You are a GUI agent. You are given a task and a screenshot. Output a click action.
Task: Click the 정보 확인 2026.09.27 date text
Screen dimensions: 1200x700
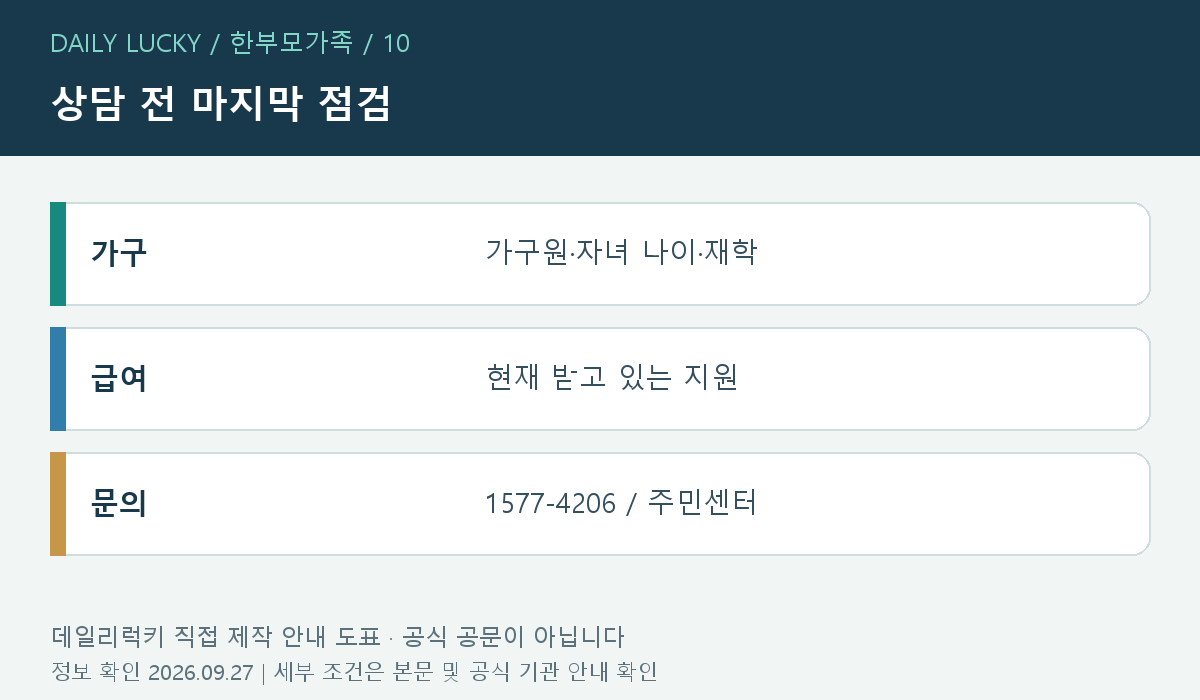click(152, 672)
